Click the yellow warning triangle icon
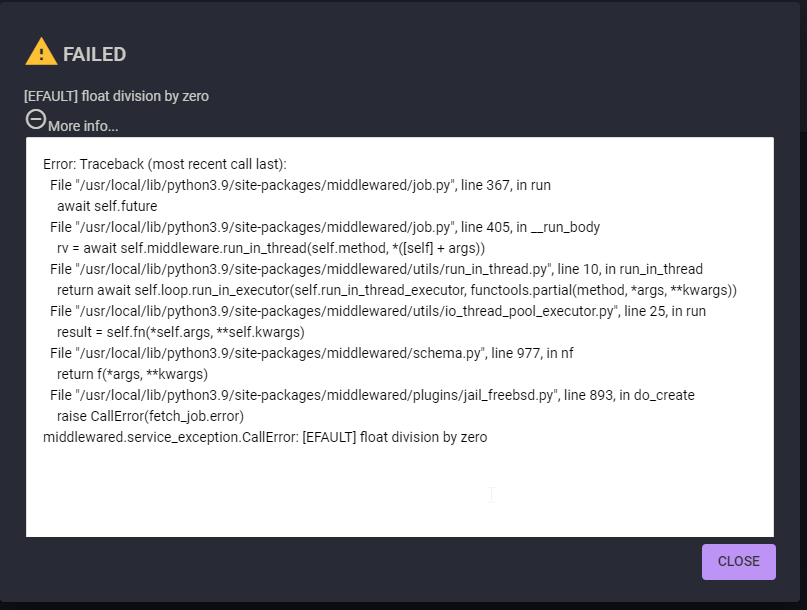The width and height of the screenshot is (807, 610). coord(41,51)
